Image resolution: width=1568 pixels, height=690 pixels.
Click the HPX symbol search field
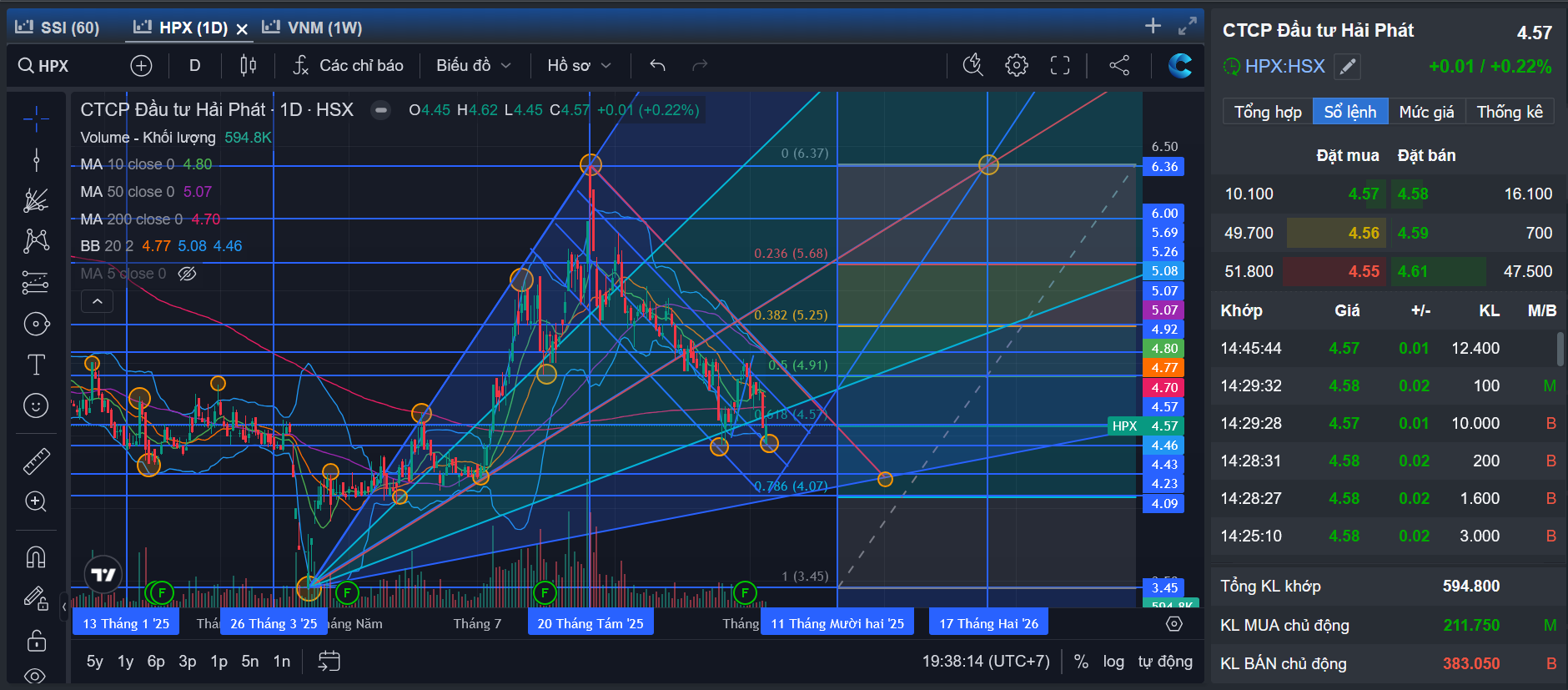pyautogui.click(x=53, y=66)
